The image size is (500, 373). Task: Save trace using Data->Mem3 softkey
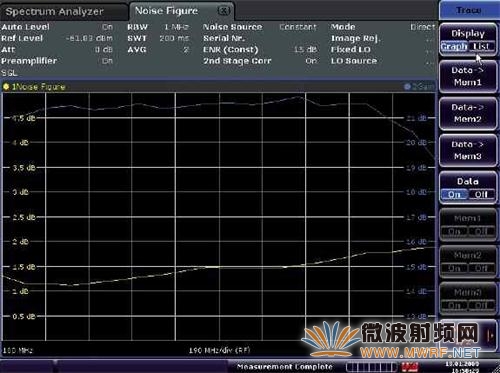click(468, 150)
